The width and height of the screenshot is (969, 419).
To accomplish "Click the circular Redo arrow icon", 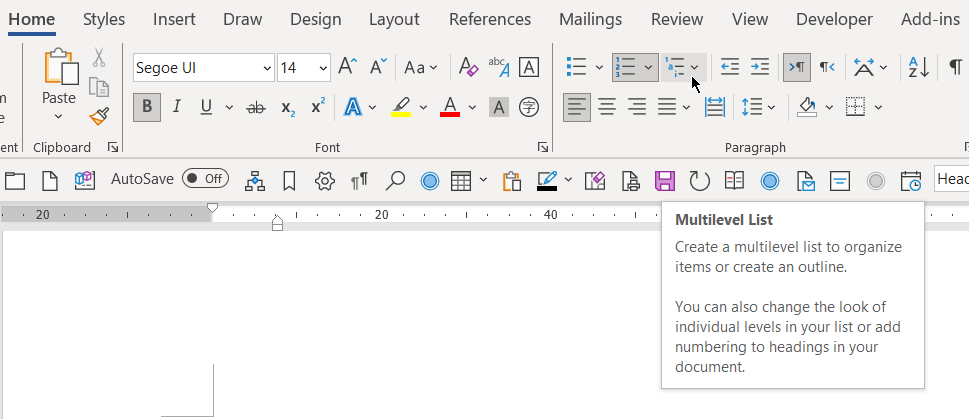I will pos(700,181).
